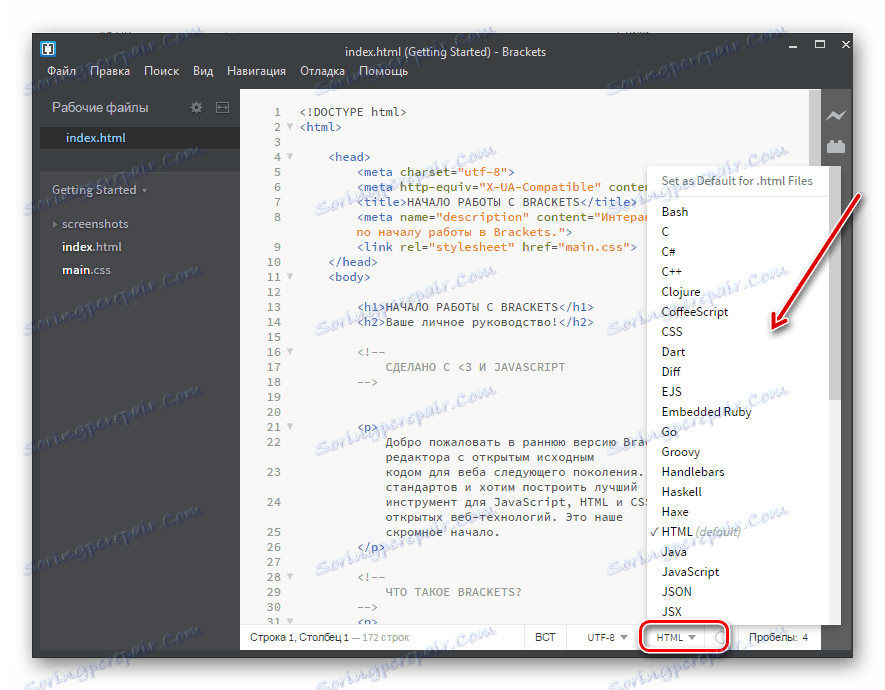Click the Строка 1, Столбец 1 cursor position
Image resolution: width=885 pixels, height=690 pixels.
[x=299, y=637]
